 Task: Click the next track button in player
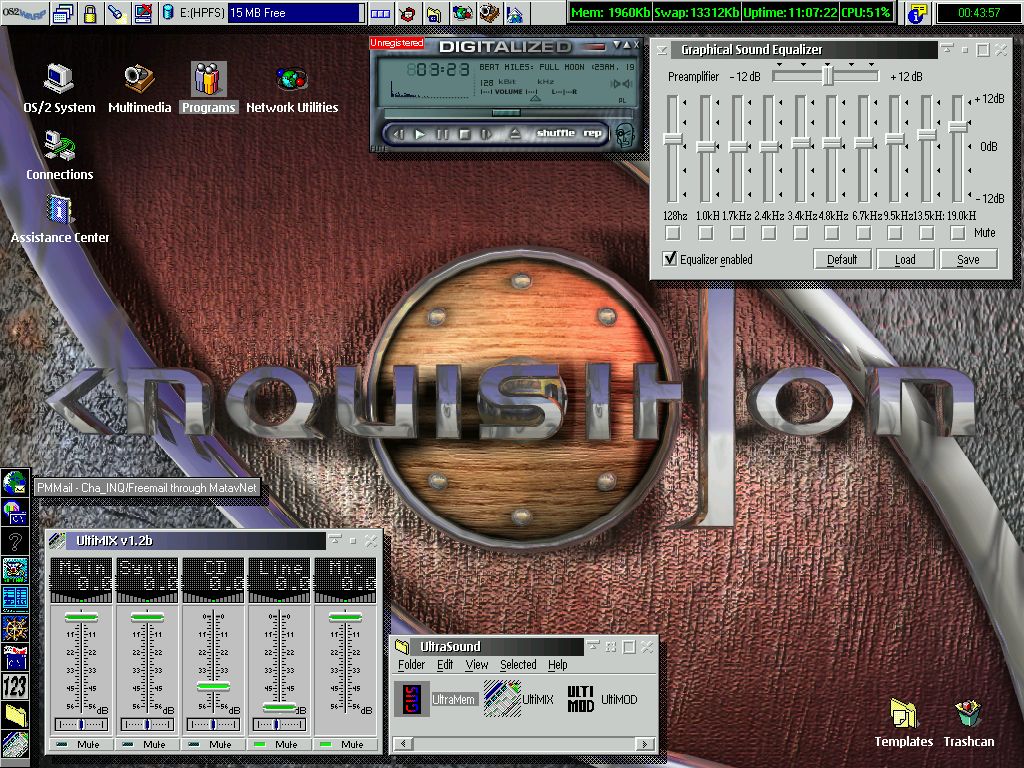pyautogui.click(x=487, y=134)
